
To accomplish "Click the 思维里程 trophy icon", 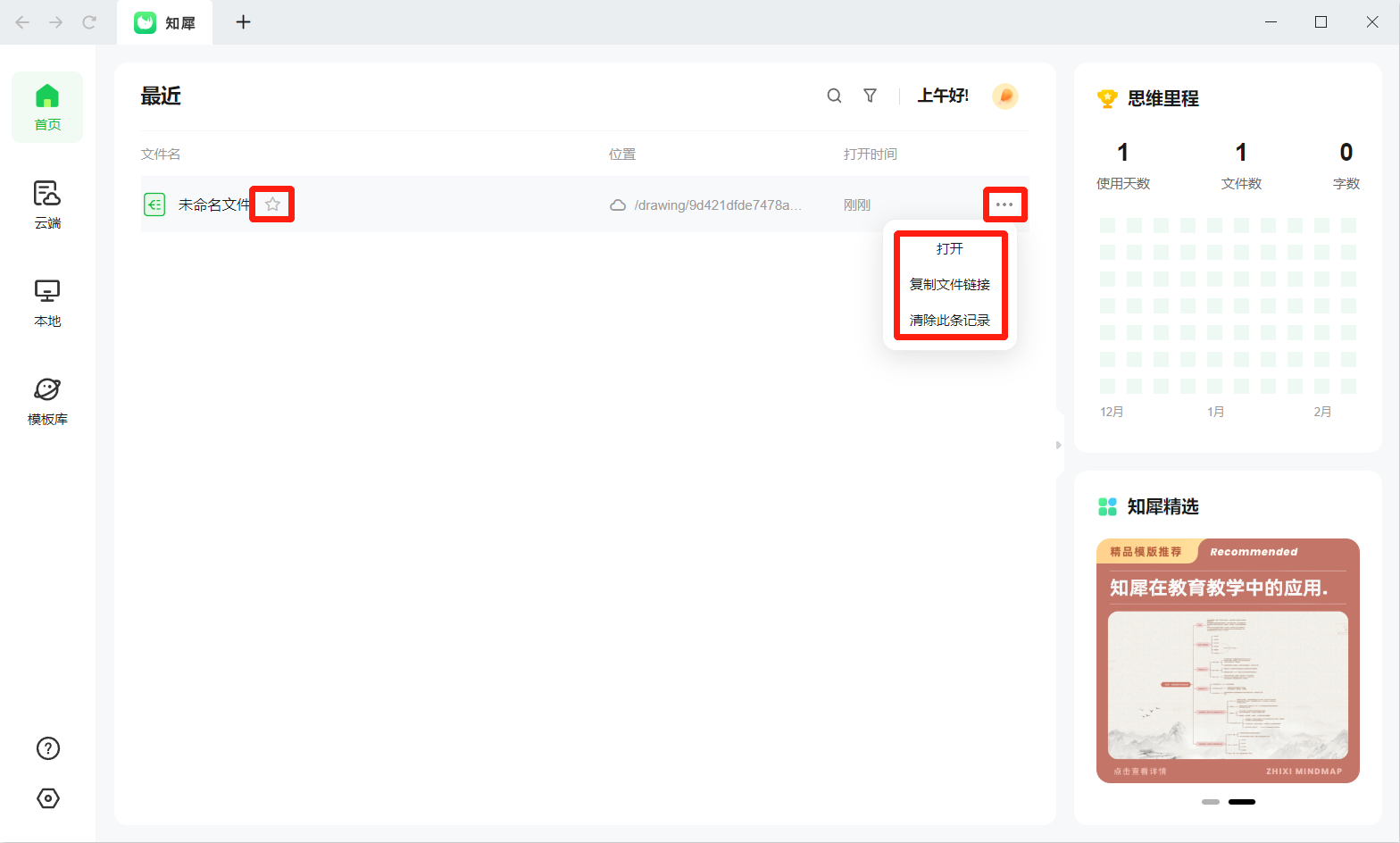I will pyautogui.click(x=1107, y=98).
